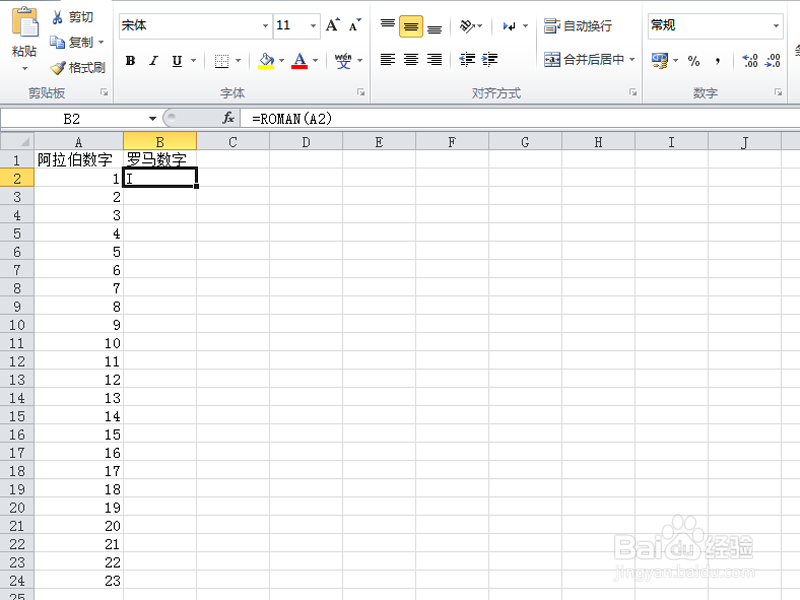This screenshot has width=800, height=600.
Task: Expand the paste options arrow
Action: pyautogui.click(x=24, y=68)
